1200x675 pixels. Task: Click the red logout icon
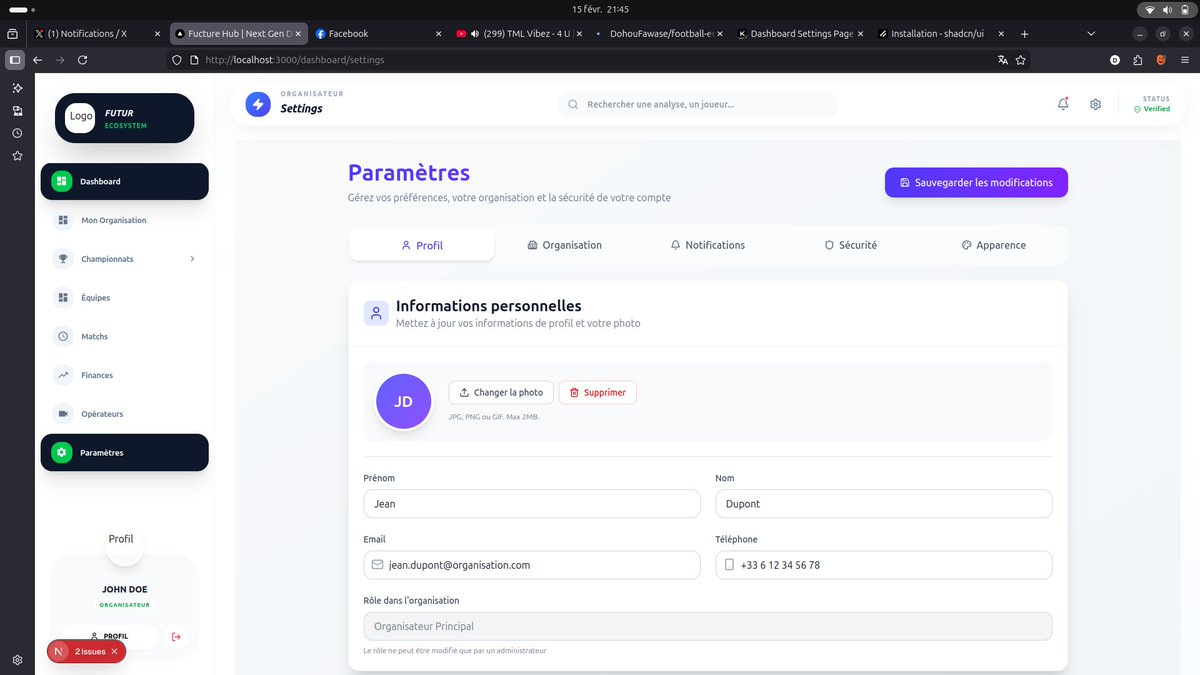point(176,636)
